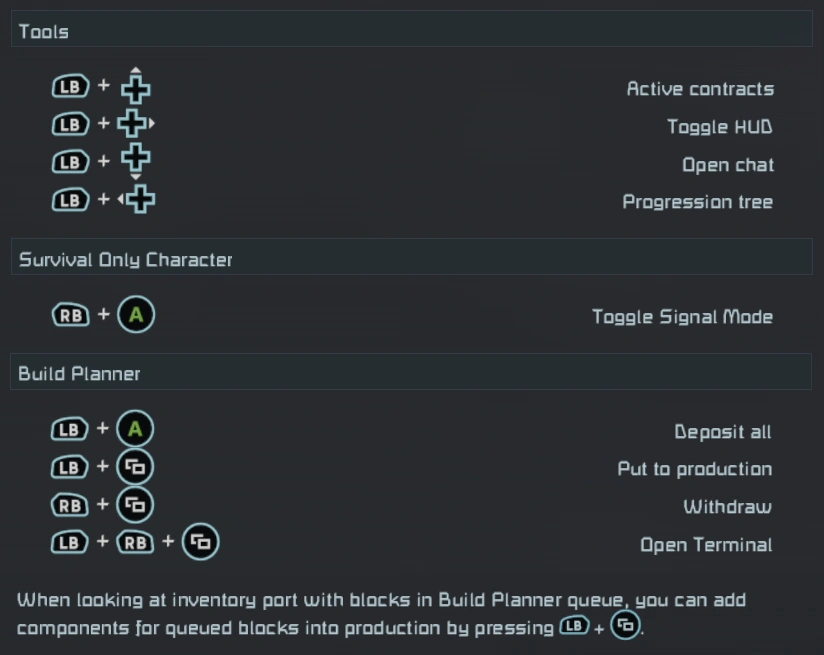Click the LB icon in the Active contracts row
Image resolution: width=824 pixels, height=655 pixels.
click(x=70, y=88)
